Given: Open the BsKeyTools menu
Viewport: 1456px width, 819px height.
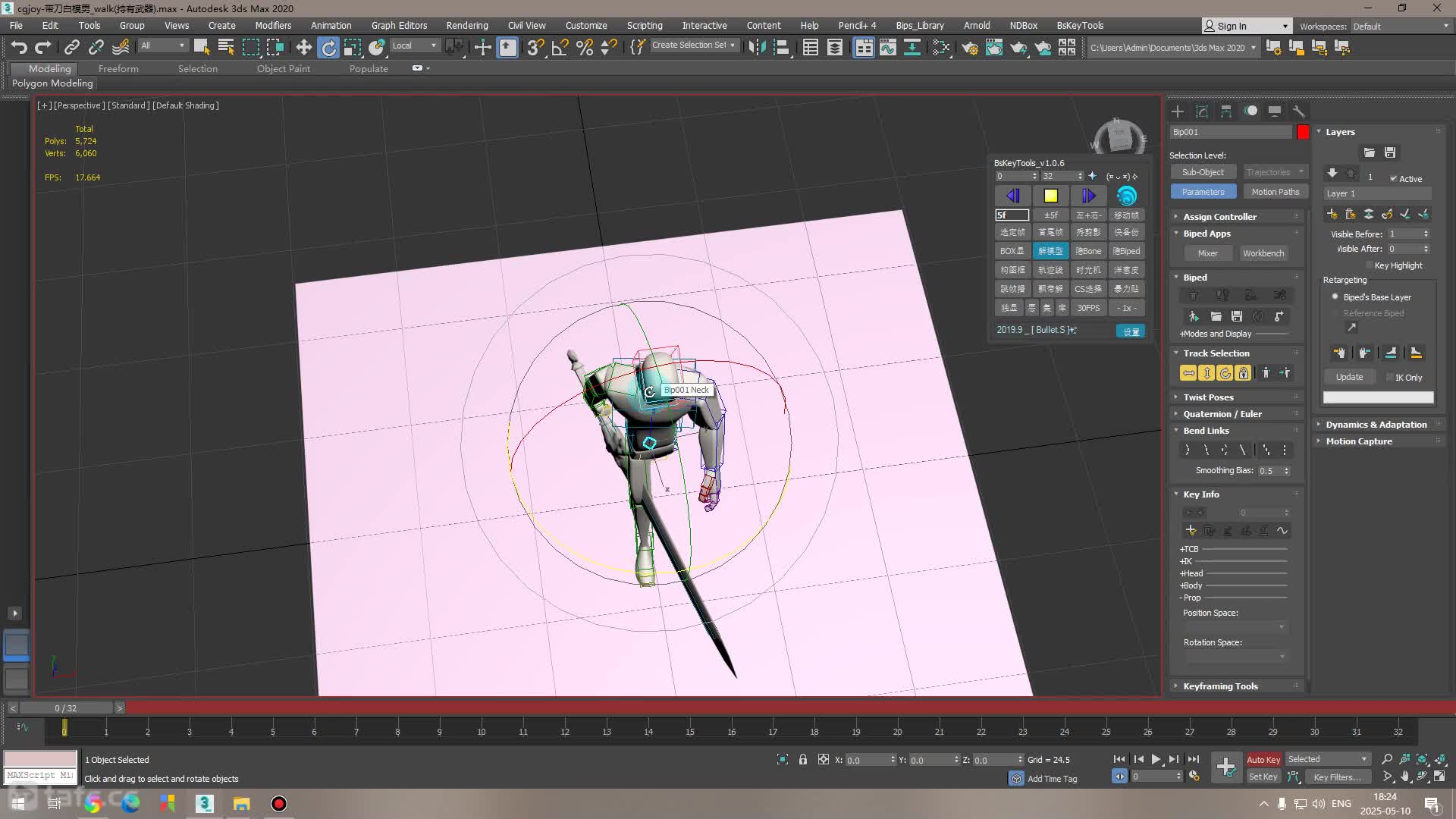Looking at the screenshot, I should [x=1080, y=25].
